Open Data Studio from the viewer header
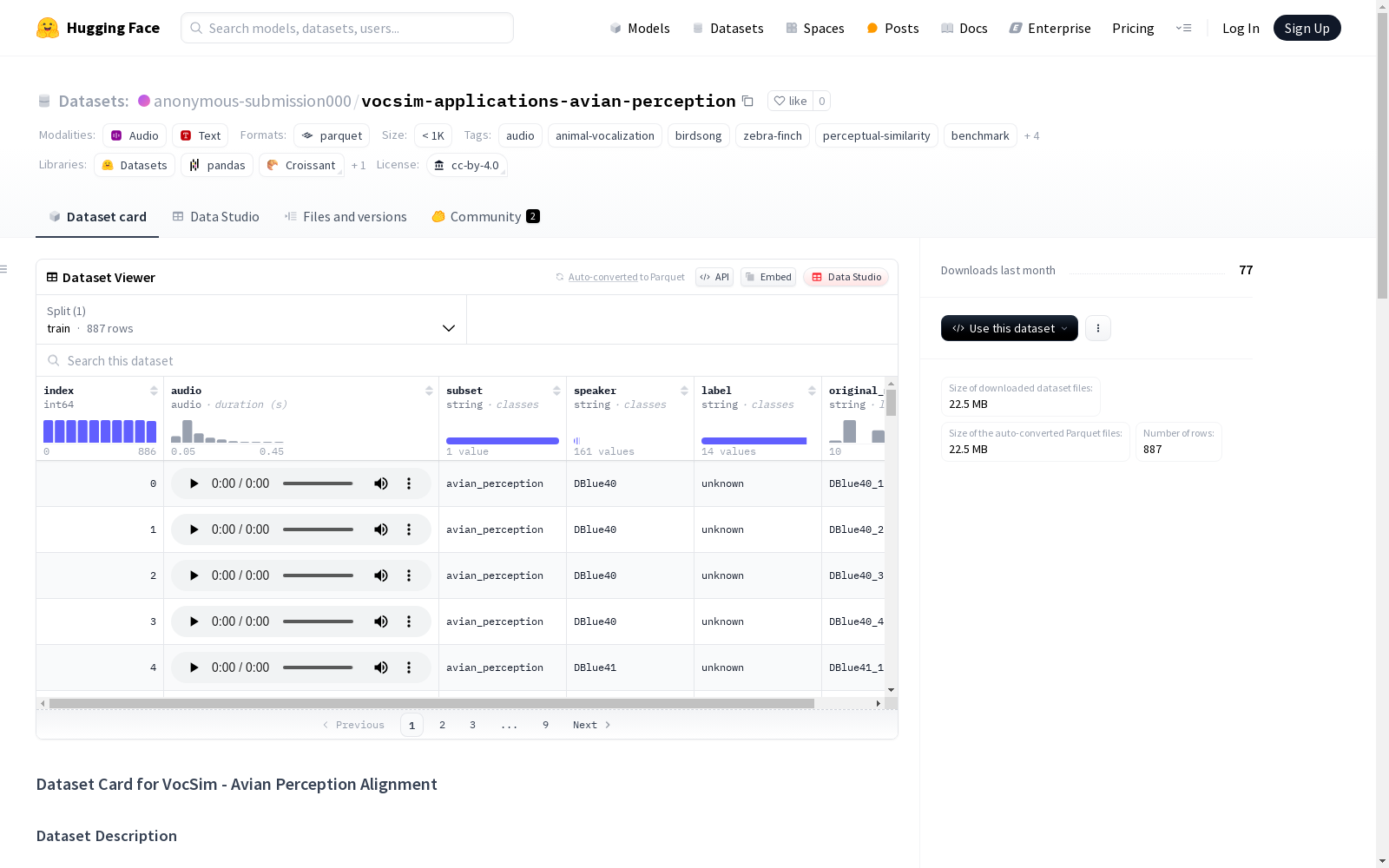 (x=846, y=277)
